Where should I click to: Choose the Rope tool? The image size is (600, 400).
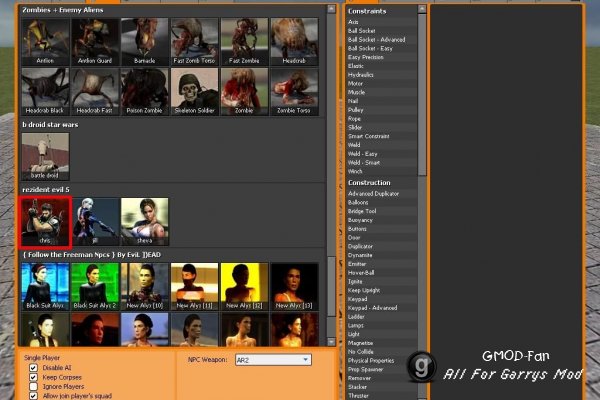point(382,119)
